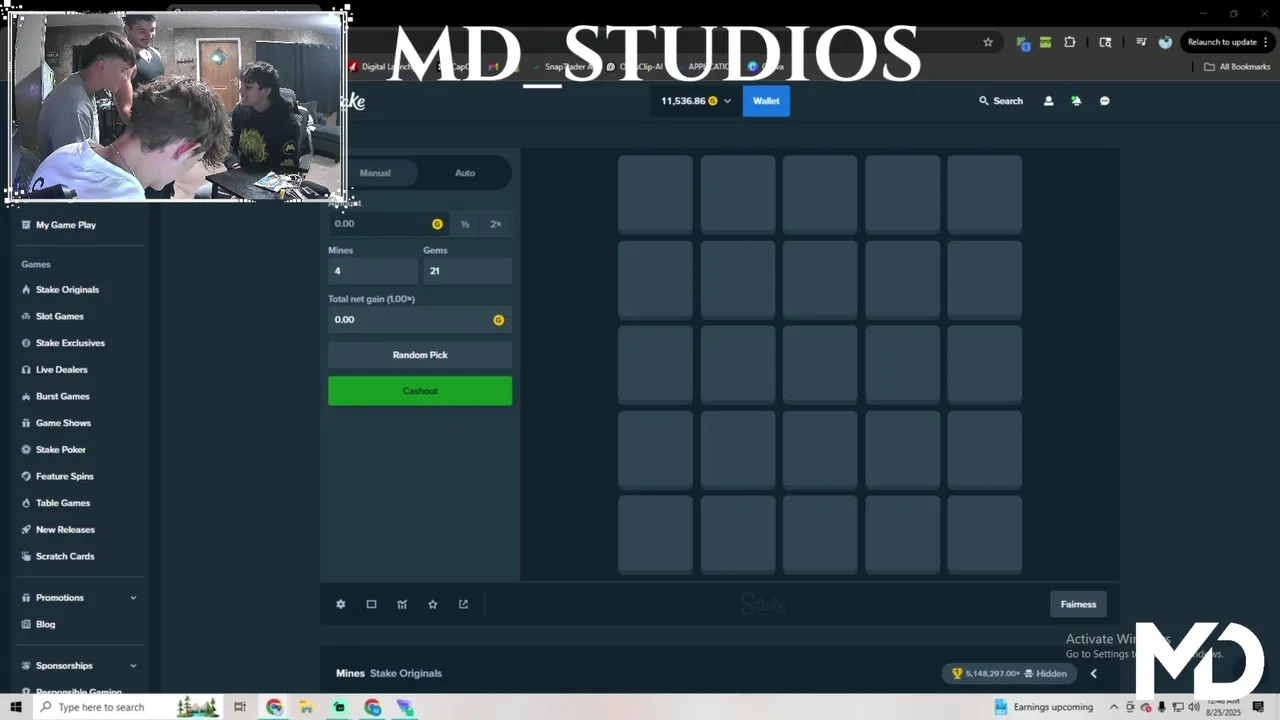The image size is (1280, 720).
Task: Click the Random Pick button
Action: point(420,355)
